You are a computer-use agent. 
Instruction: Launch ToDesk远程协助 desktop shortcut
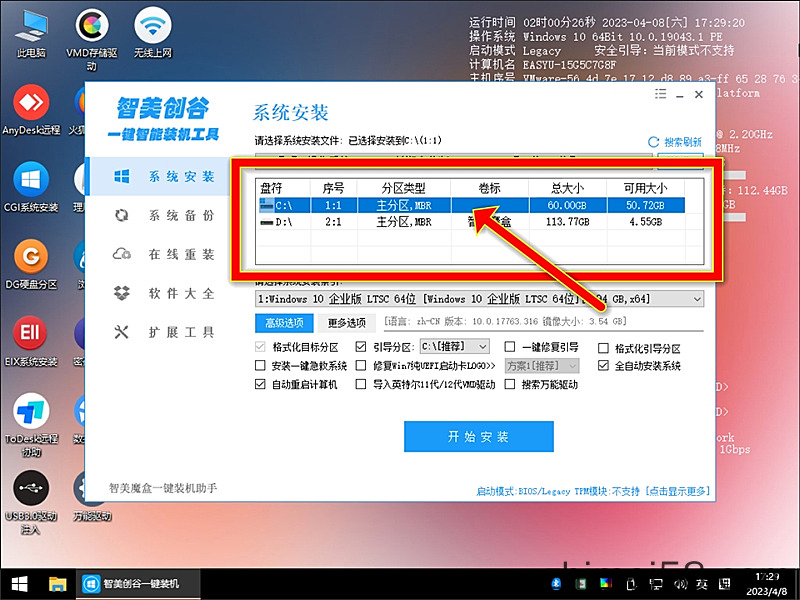[31, 424]
